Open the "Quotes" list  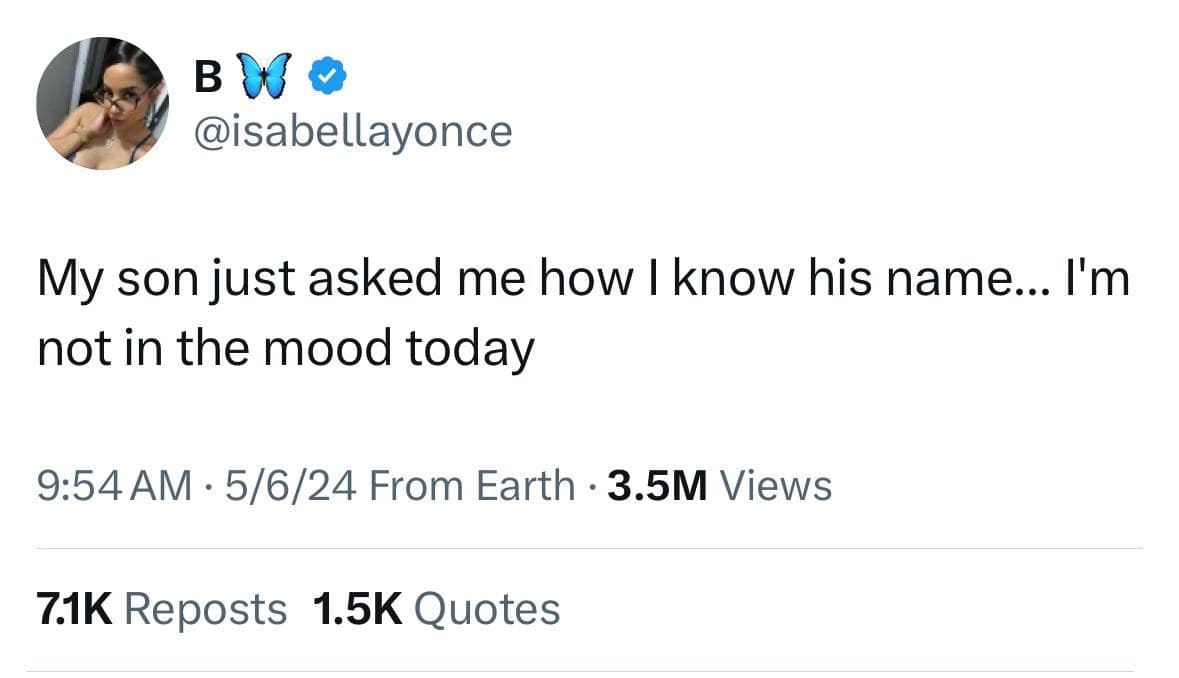point(486,608)
